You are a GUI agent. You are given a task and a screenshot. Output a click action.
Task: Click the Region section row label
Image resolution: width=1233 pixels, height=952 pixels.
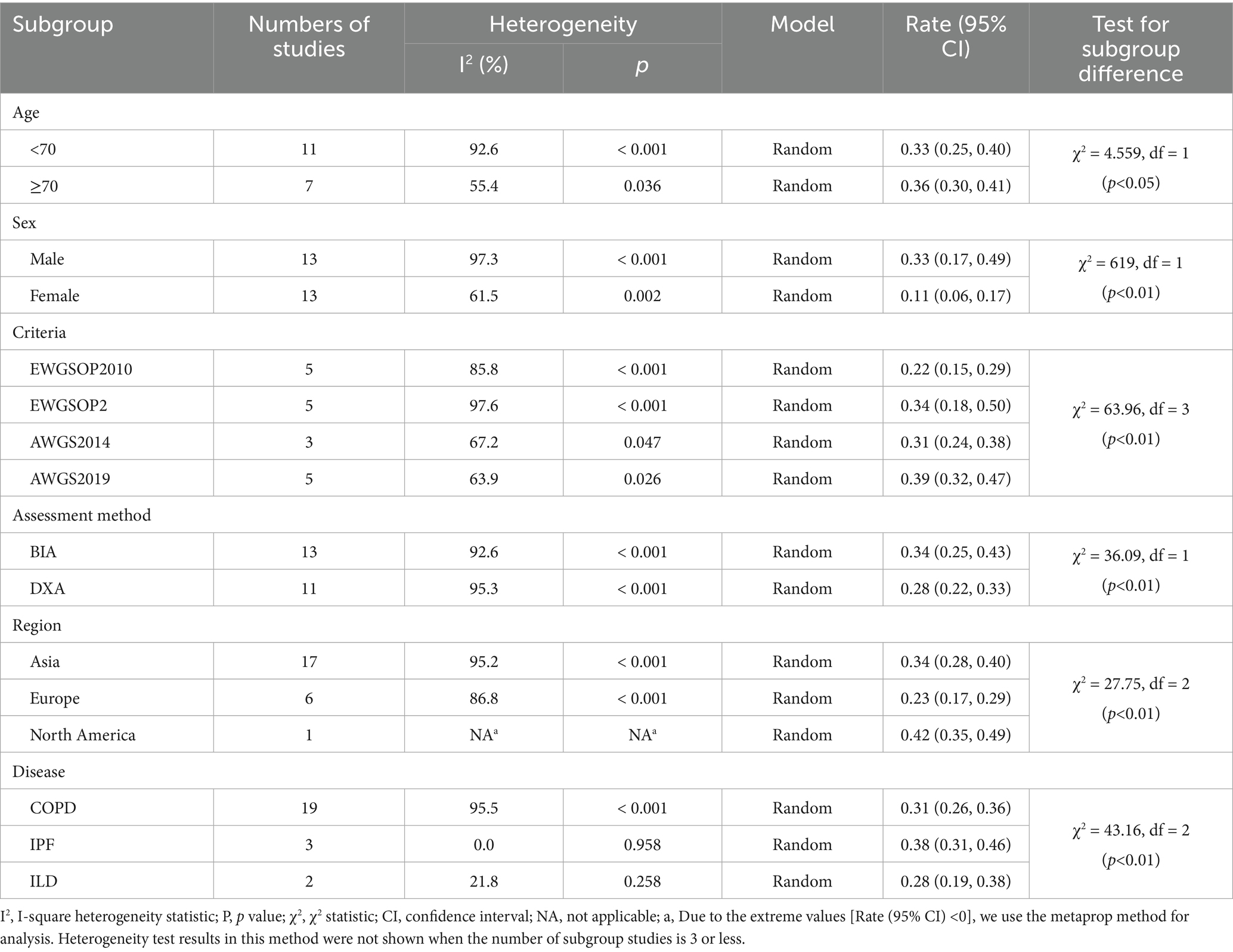tap(37, 625)
